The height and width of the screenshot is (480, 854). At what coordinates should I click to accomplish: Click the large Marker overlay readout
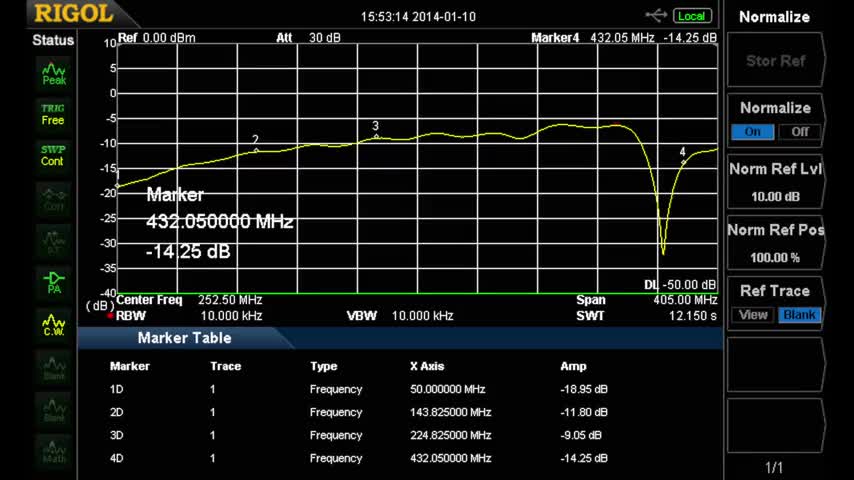pyautogui.click(x=219, y=223)
